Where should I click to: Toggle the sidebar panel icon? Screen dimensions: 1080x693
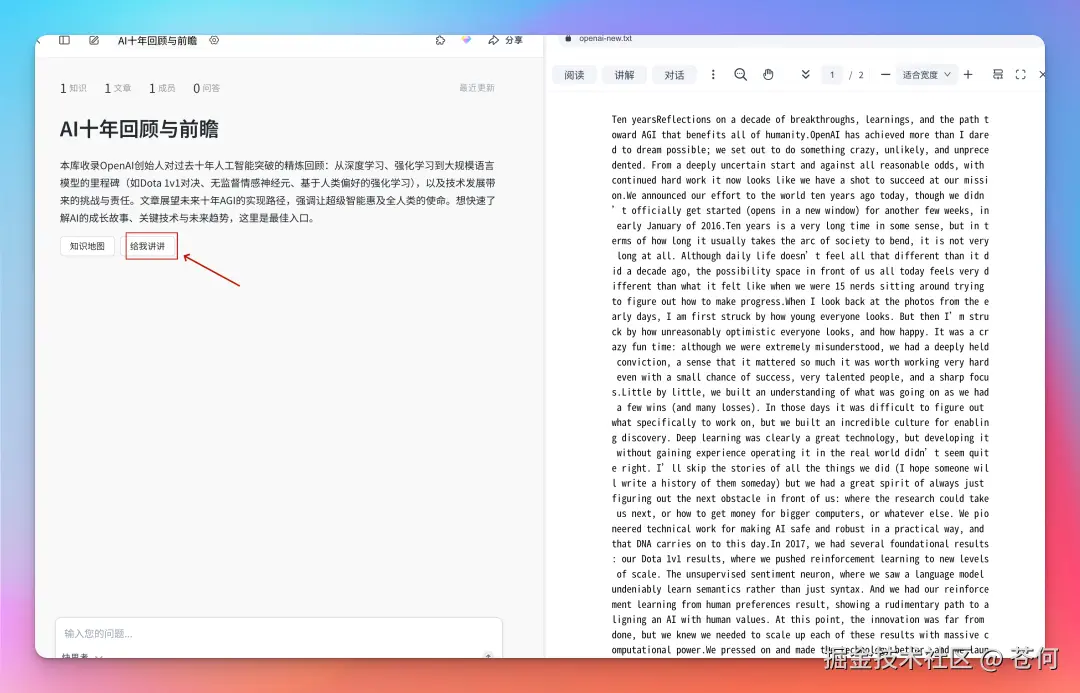(x=64, y=41)
